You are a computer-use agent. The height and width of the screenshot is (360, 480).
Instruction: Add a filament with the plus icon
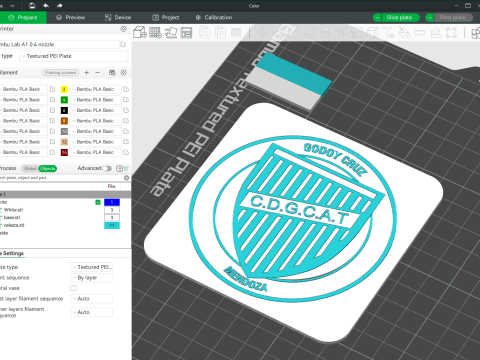[87, 72]
